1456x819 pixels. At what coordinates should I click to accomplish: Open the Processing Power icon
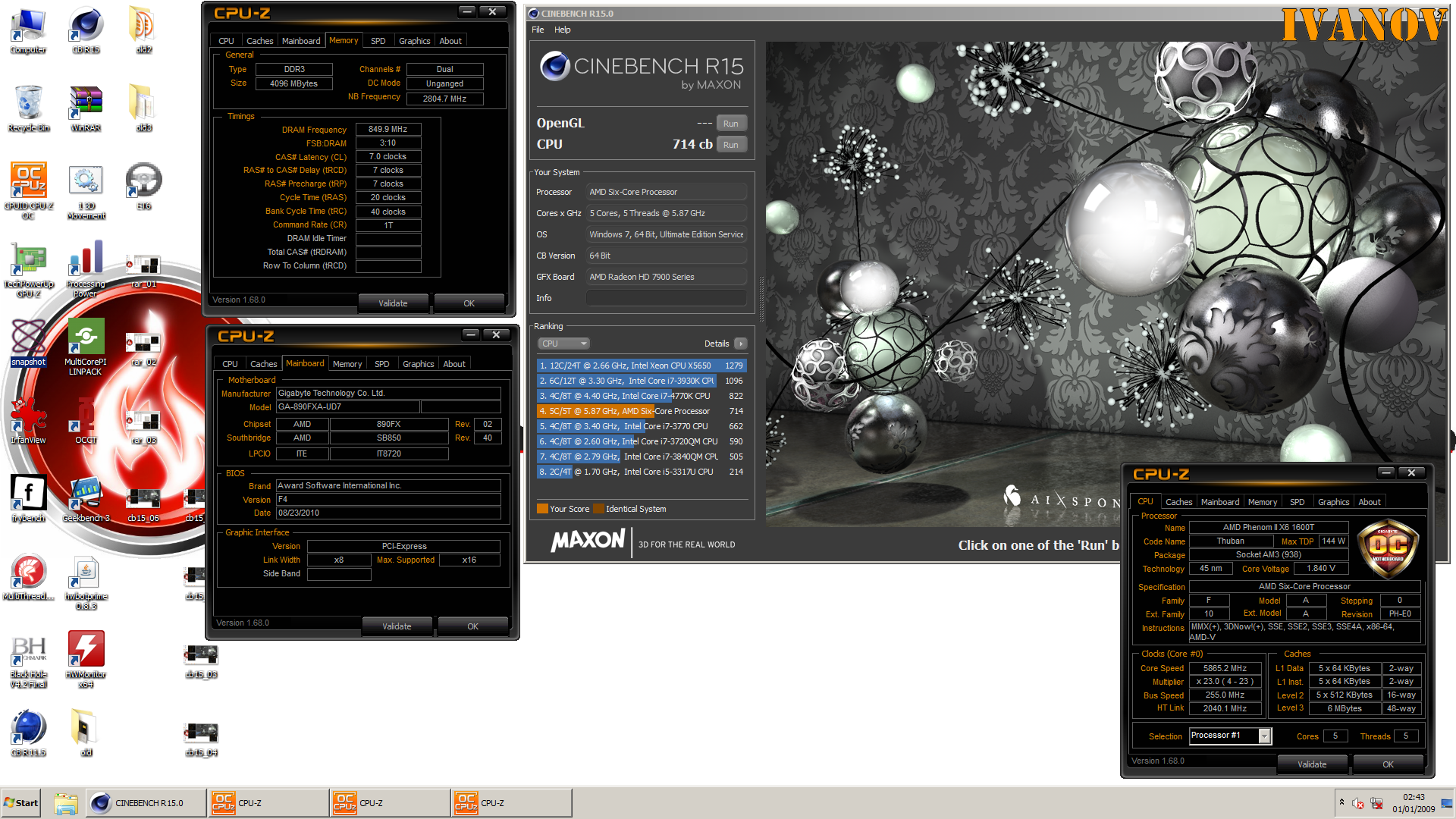(86, 269)
